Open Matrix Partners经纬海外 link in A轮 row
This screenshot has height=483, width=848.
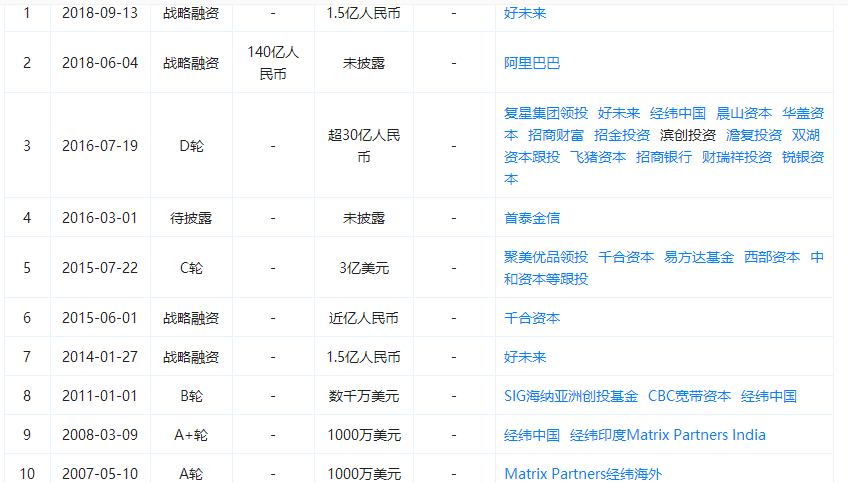pos(582,474)
